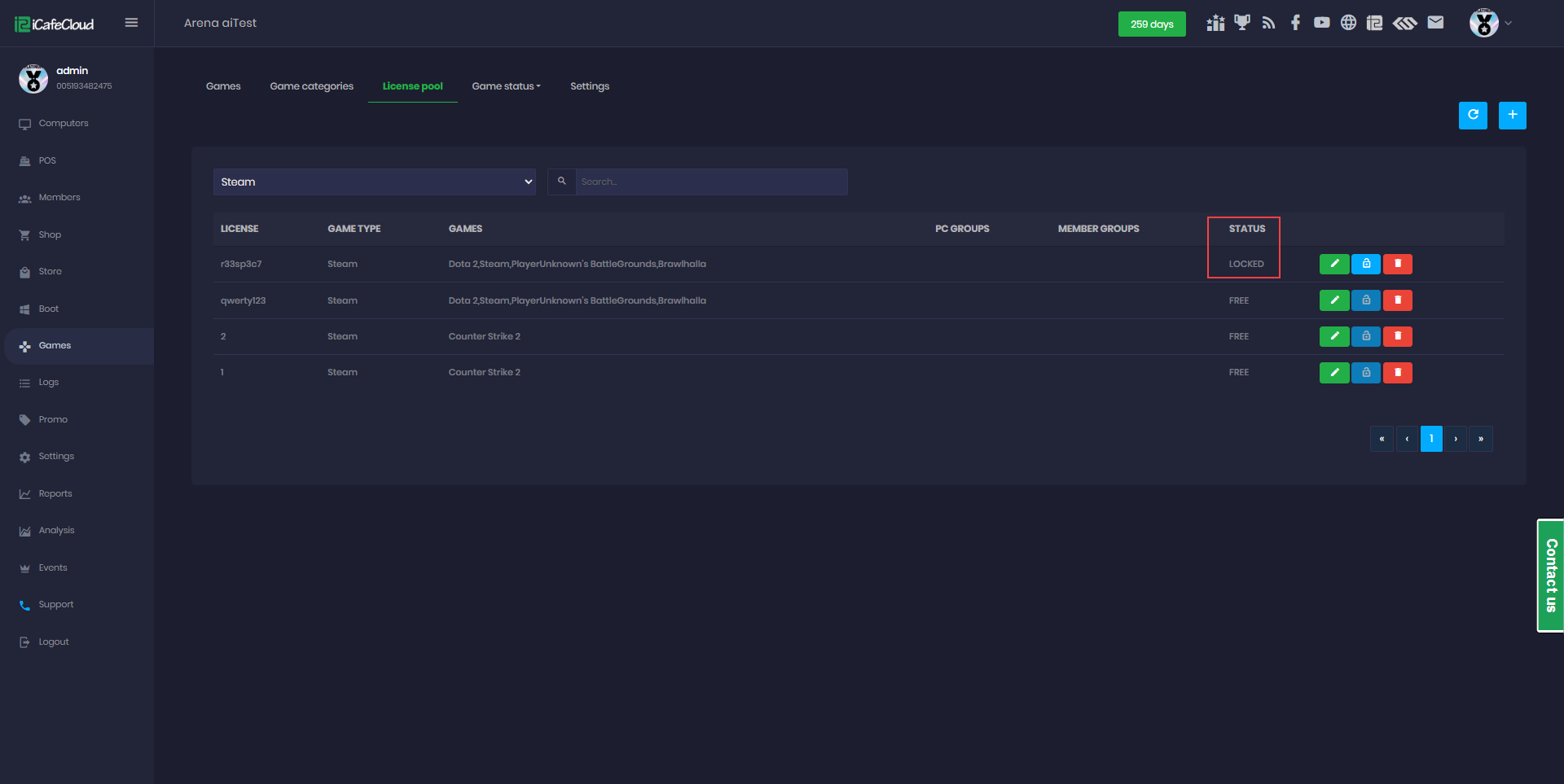
Task: Click the admin avatar in the sidebar
Action: (x=33, y=78)
